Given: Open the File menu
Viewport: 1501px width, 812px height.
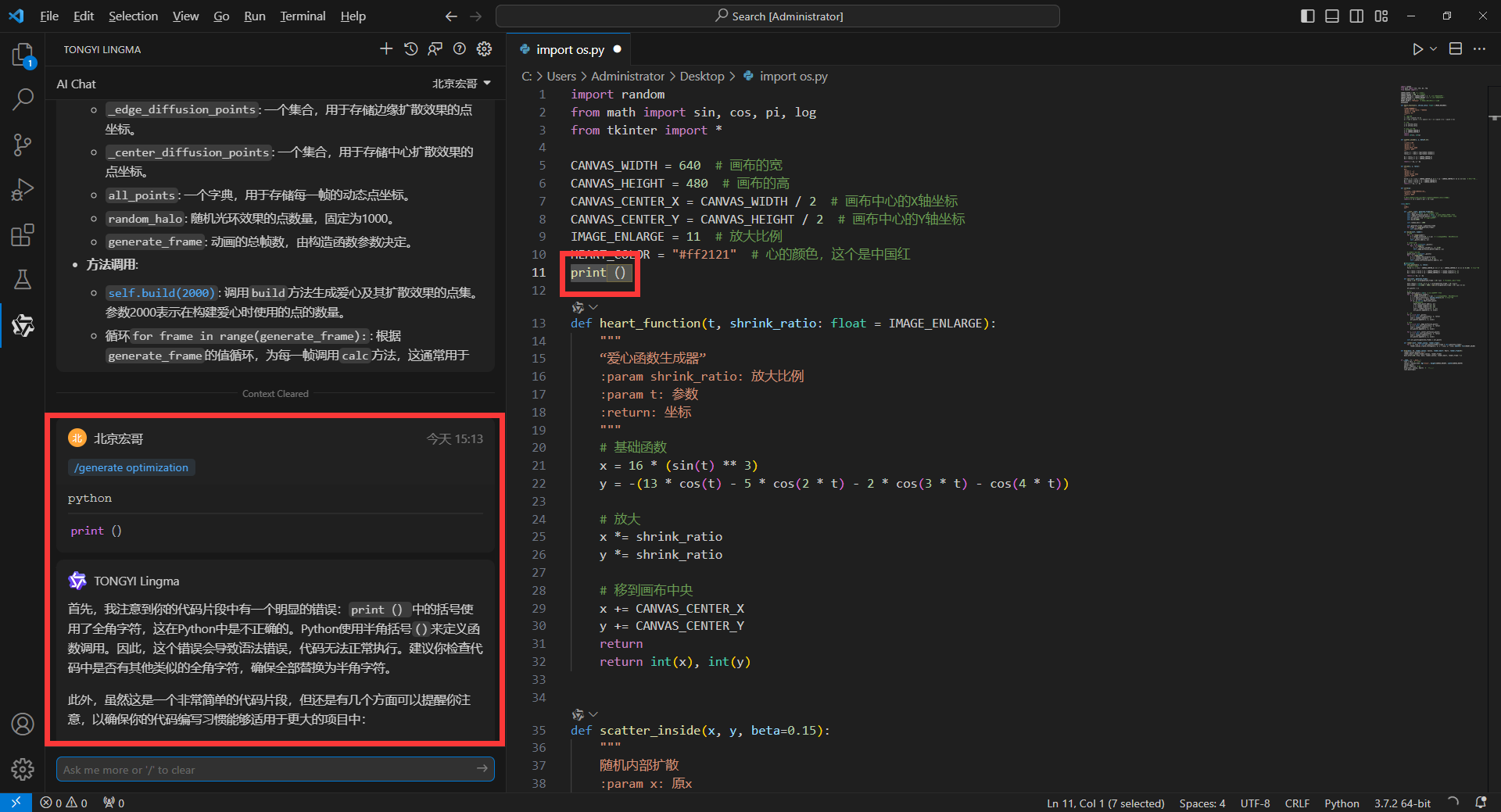Looking at the screenshot, I should [x=49, y=16].
